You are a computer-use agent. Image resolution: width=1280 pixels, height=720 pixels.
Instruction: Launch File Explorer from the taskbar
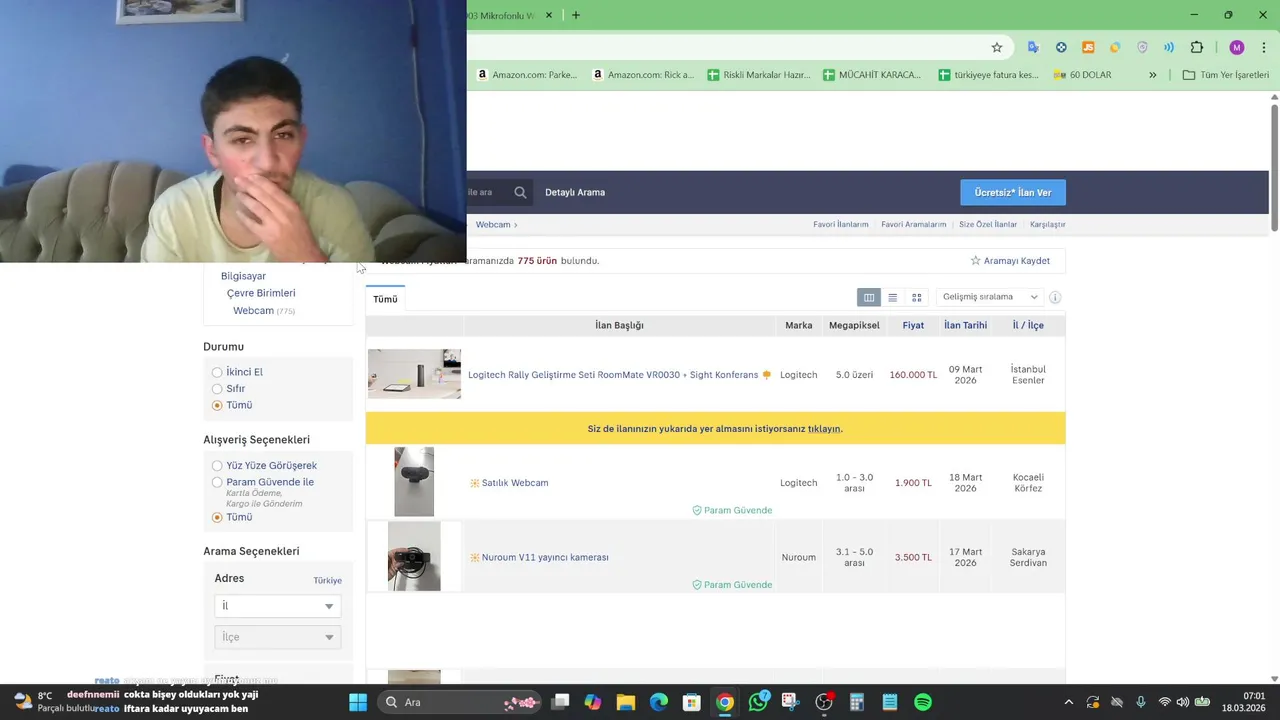click(626, 702)
